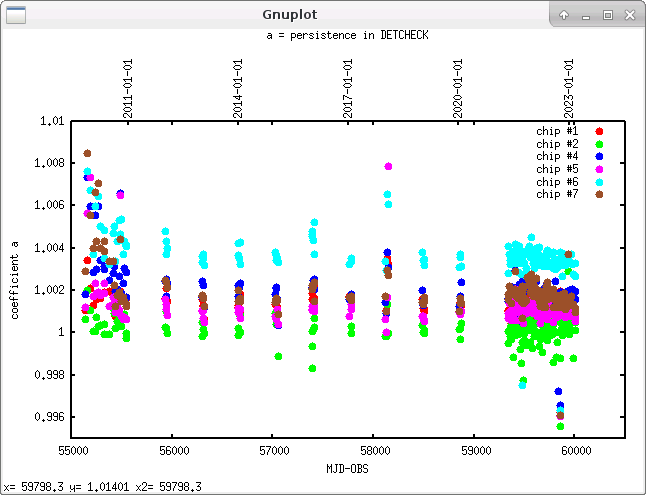This screenshot has width=646, height=495.
Task: Click the 58000 x-axis tick label
Action: point(373,451)
